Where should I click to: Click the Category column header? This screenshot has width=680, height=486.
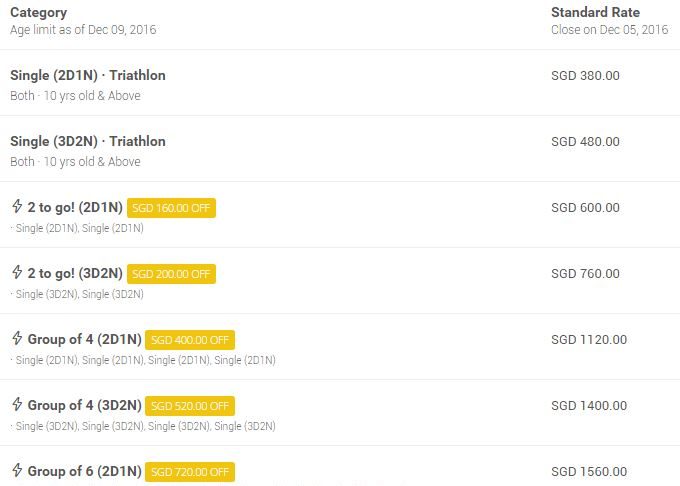coord(39,13)
